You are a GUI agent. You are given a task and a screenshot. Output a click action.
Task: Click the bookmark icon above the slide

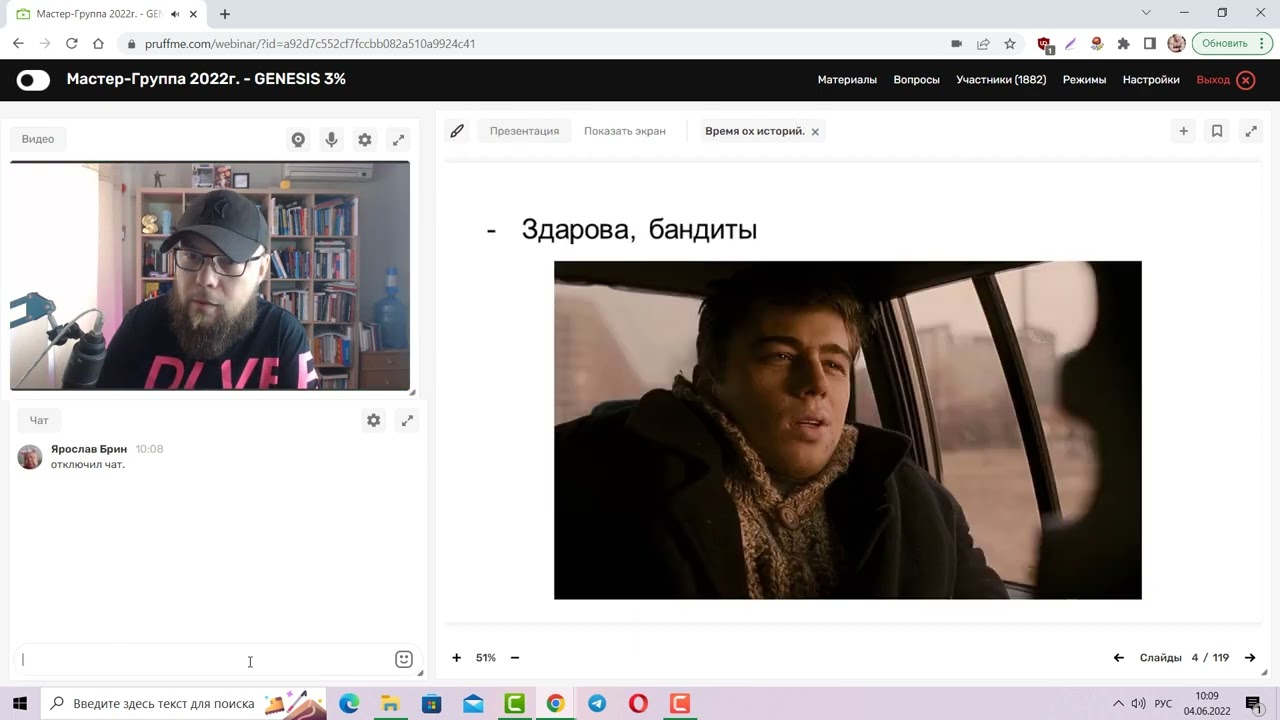[x=1217, y=131]
